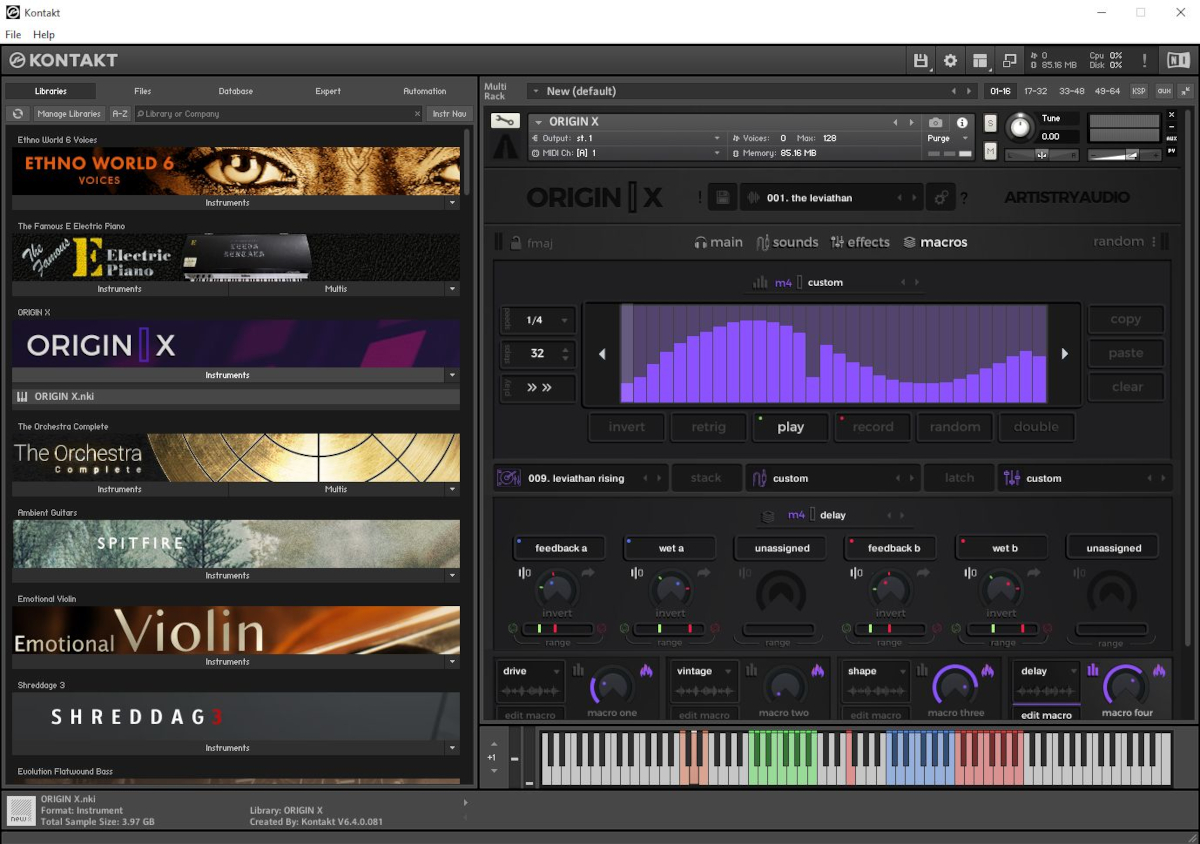Click the Instr Nav button
This screenshot has height=844, width=1200.
pos(449,114)
